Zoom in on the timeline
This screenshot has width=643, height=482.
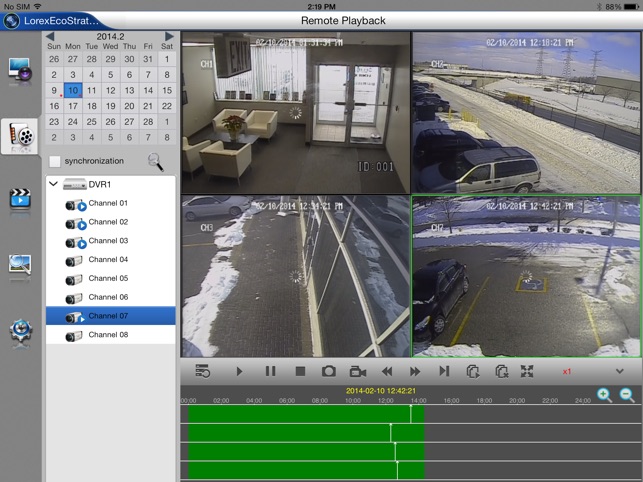click(x=604, y=396)
